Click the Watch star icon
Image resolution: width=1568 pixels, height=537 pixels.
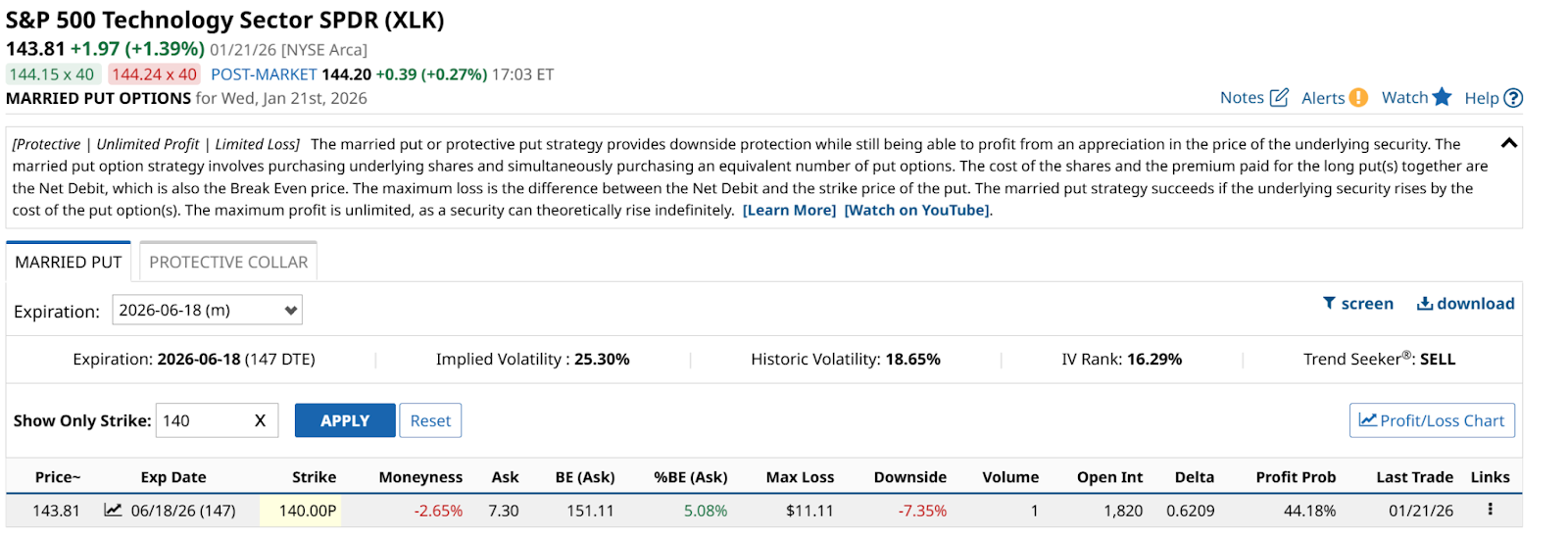tap(1442, 97)
